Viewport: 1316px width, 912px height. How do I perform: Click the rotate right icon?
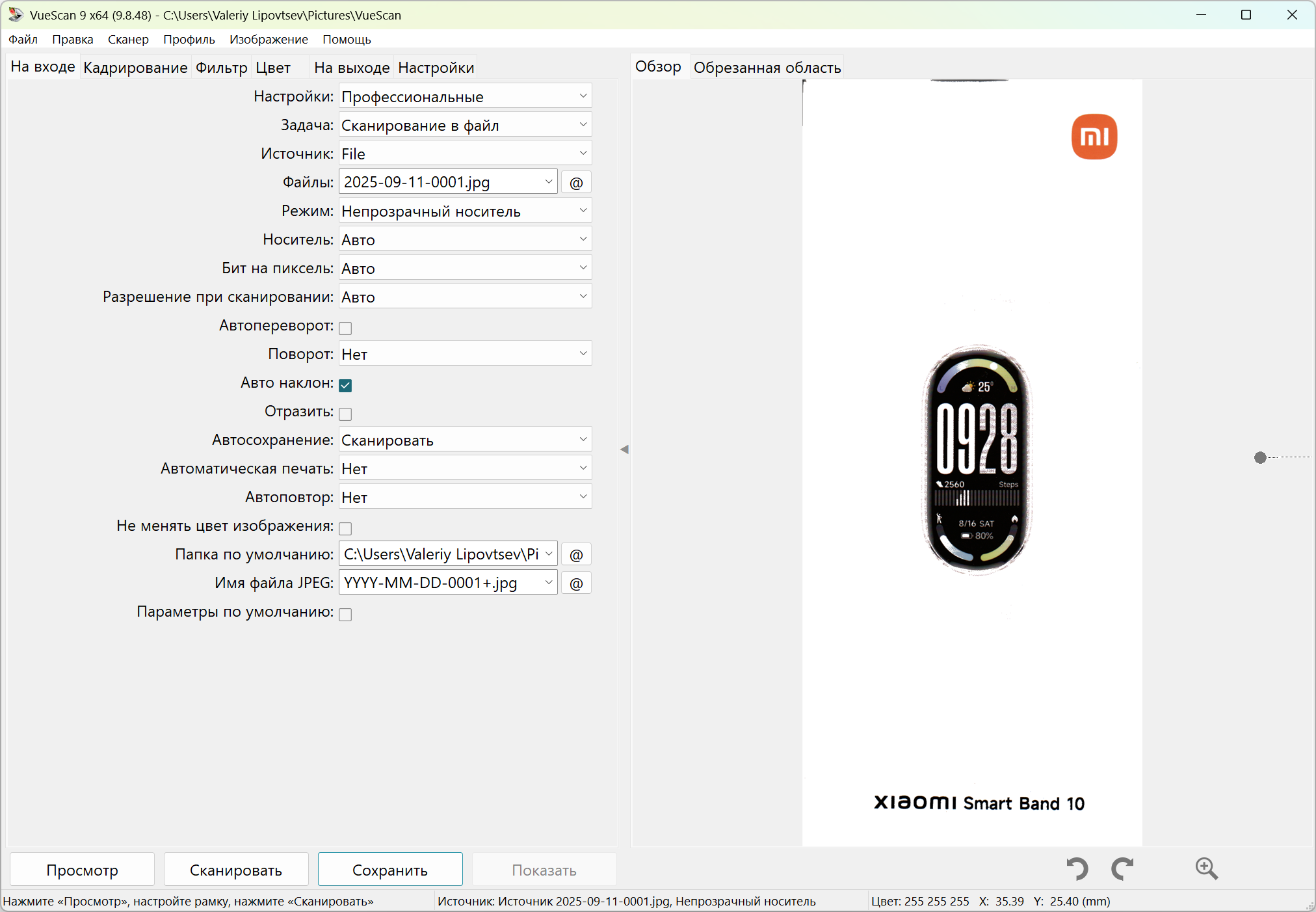click(x=1122, y=869)
